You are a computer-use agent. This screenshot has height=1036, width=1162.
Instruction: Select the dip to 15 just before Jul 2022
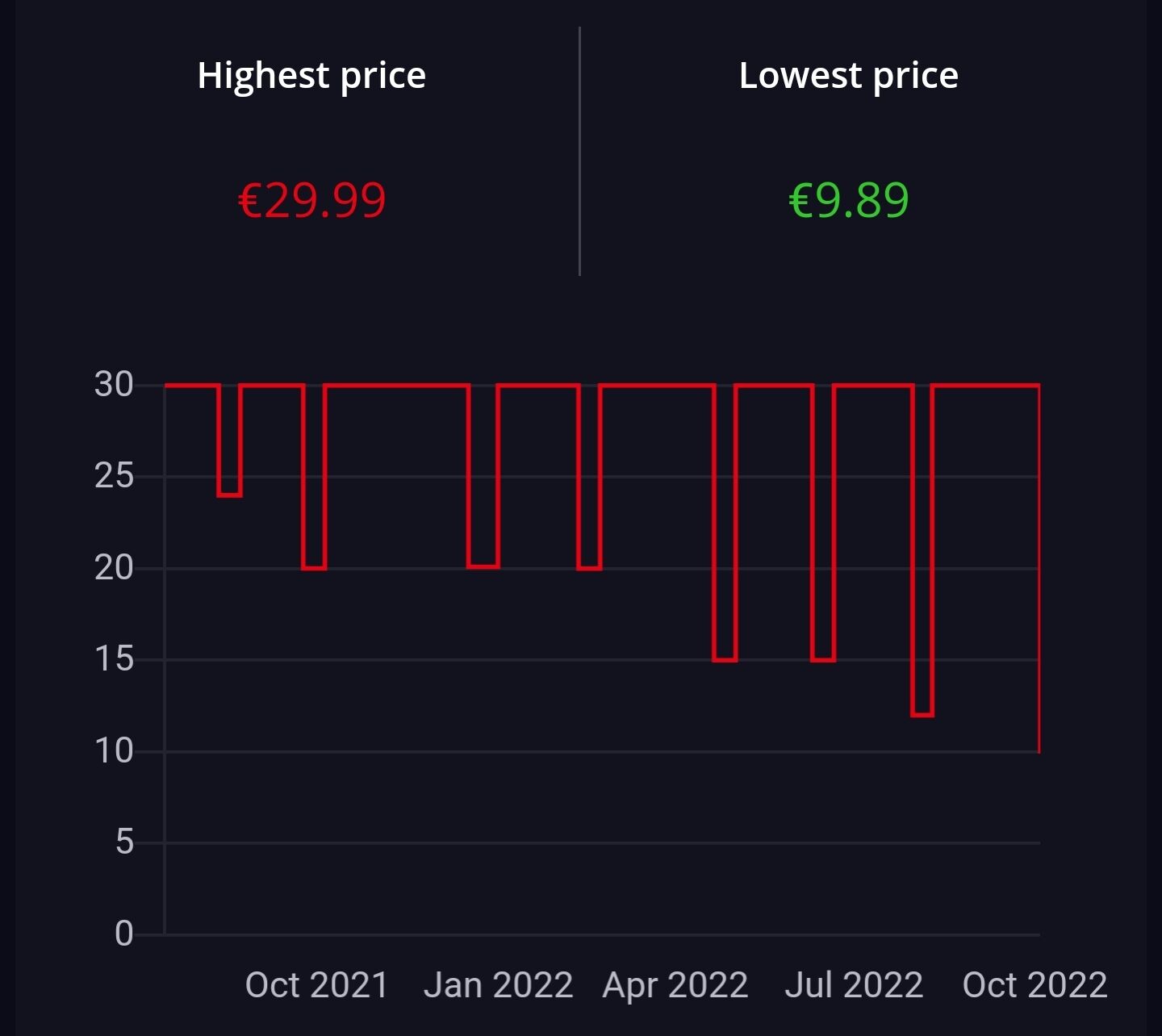[823, 660]
